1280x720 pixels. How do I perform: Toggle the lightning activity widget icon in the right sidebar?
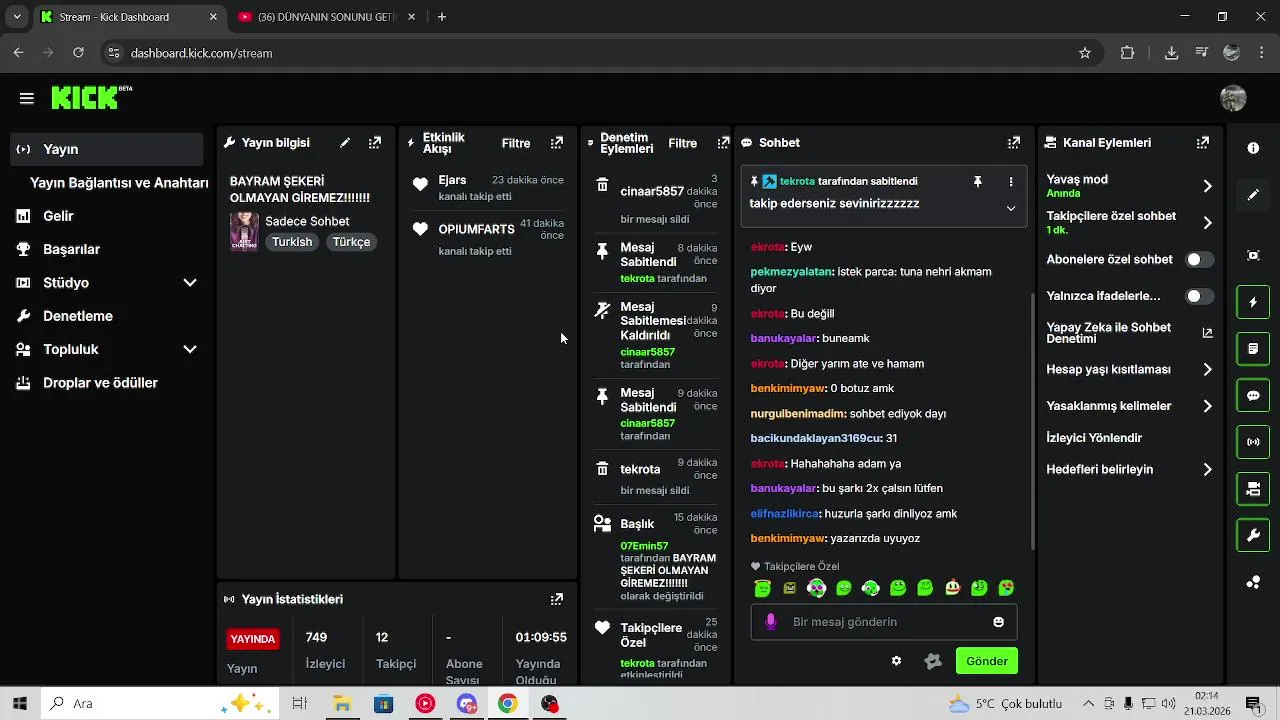1253,302
